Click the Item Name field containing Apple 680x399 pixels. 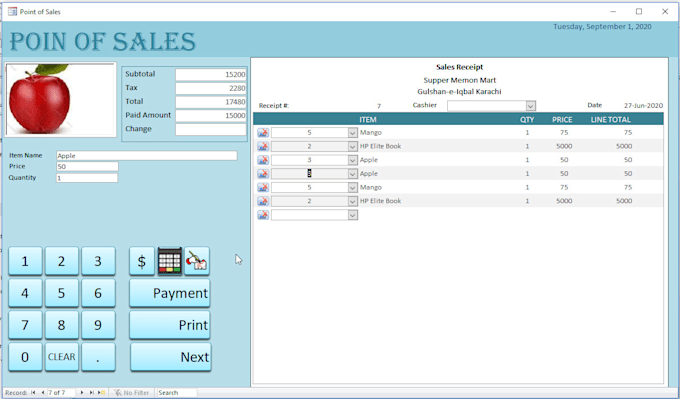tap(147, 156)
